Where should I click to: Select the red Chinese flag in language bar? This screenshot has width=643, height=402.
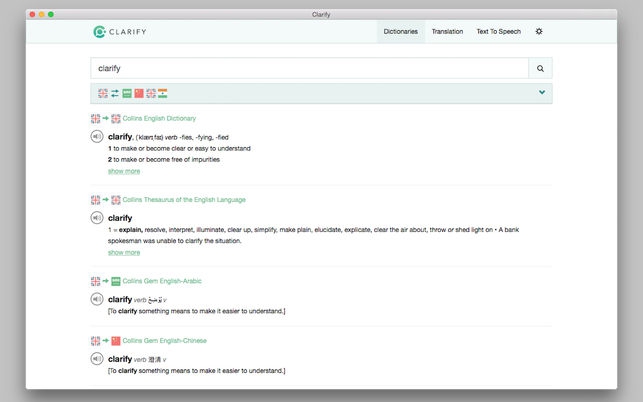(139, 93)
